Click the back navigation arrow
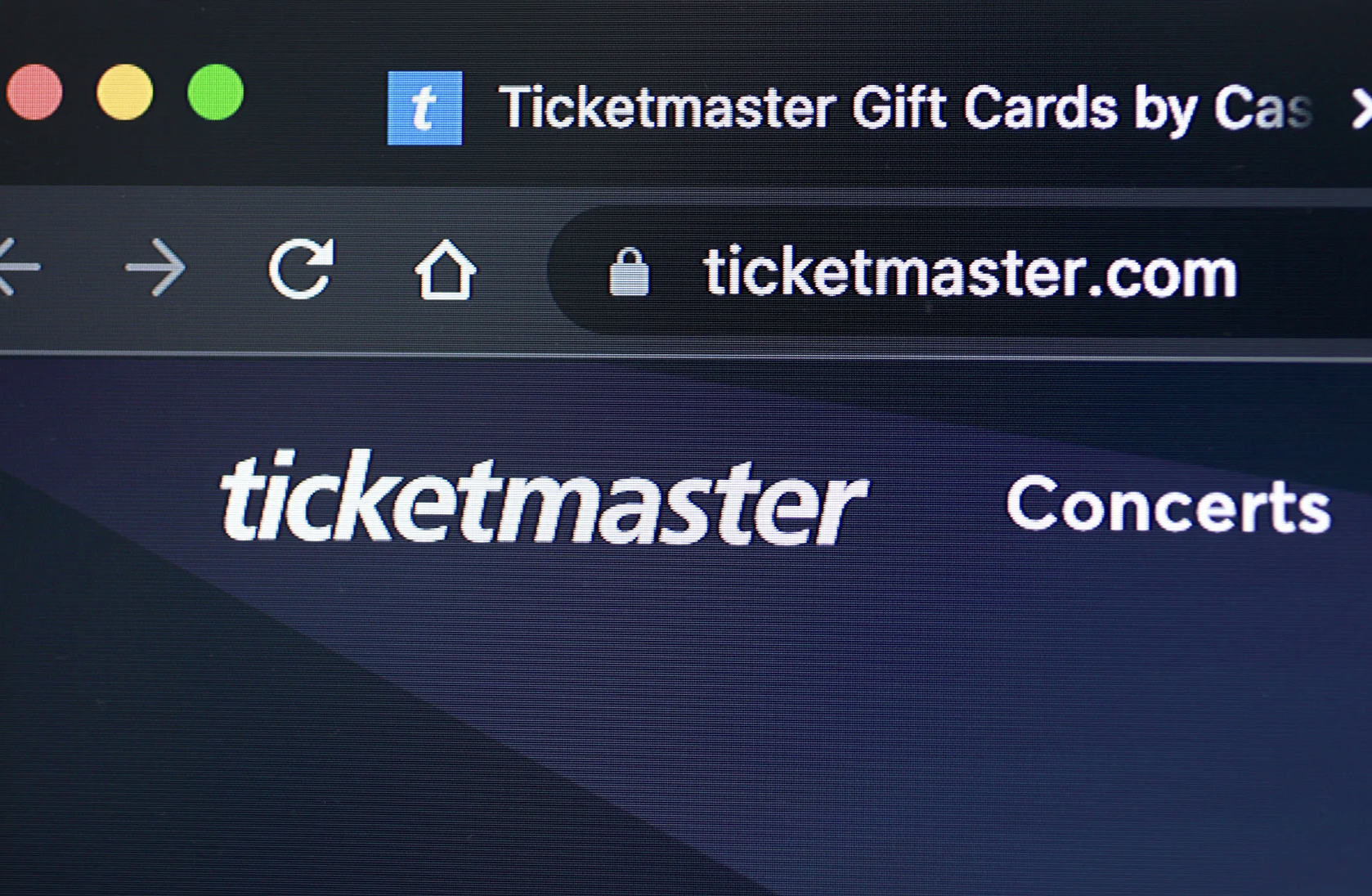1372x896 pixels. tap(18, 267)
